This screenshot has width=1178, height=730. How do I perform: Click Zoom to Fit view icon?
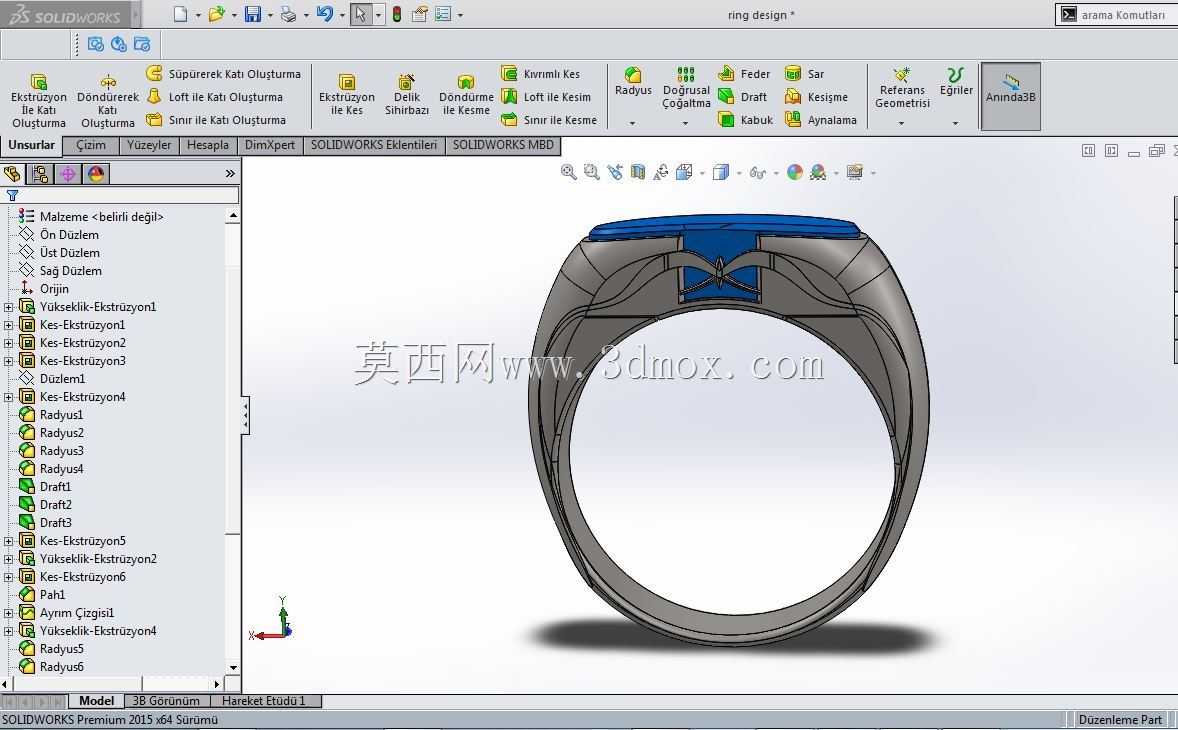pyautogui.click(x=569, y=172)
